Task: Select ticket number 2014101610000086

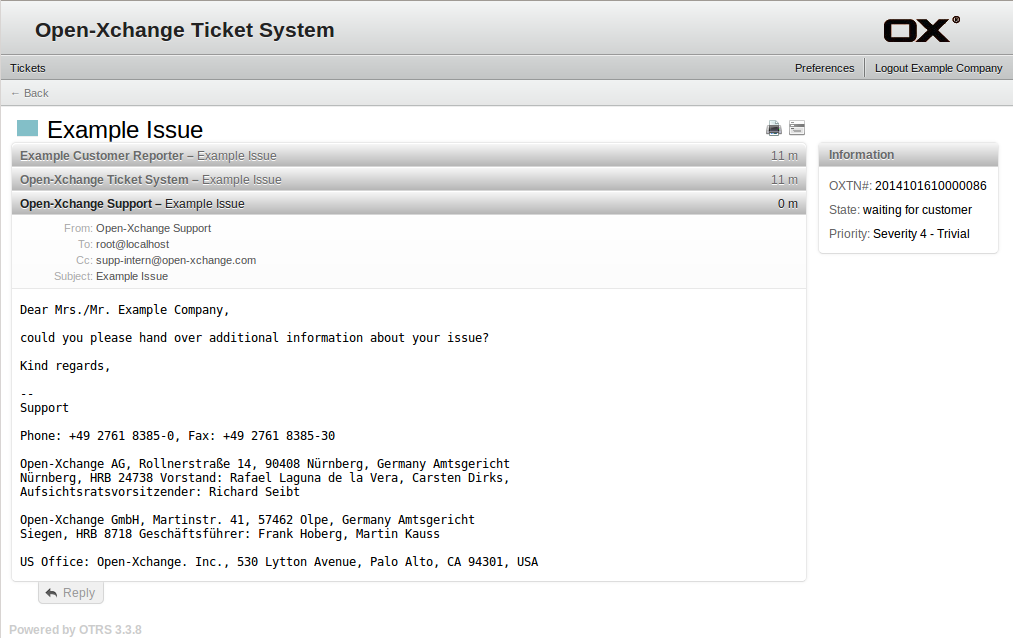Action: pyautogui.click(x=930, y=186)
